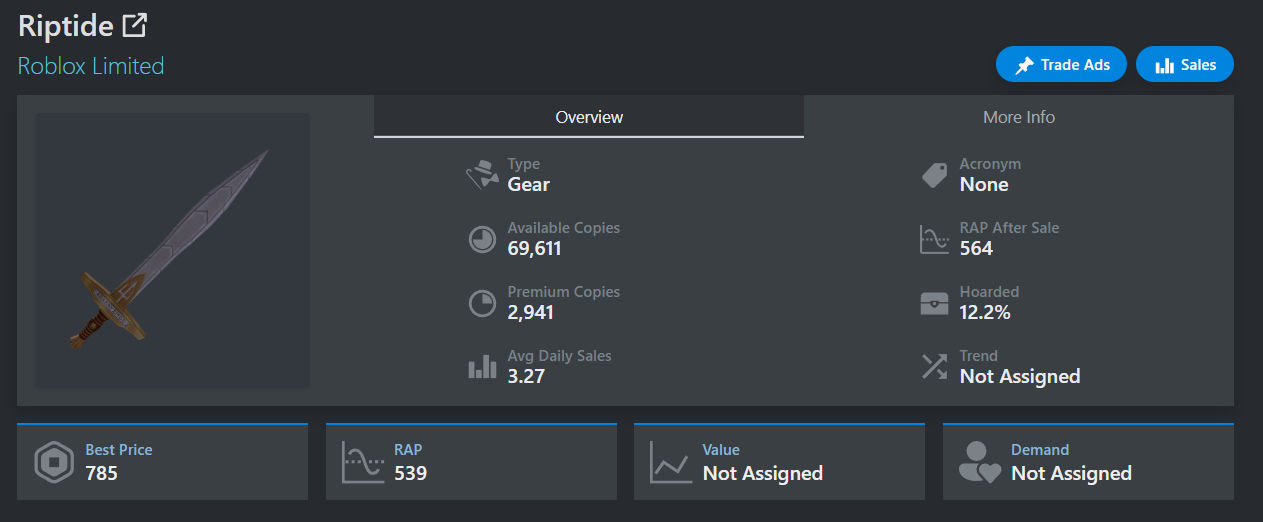The width and height of the screenshot is (1263, 522).
Task: Click the wave chart icon in RAP card
Action: (363, 462)
